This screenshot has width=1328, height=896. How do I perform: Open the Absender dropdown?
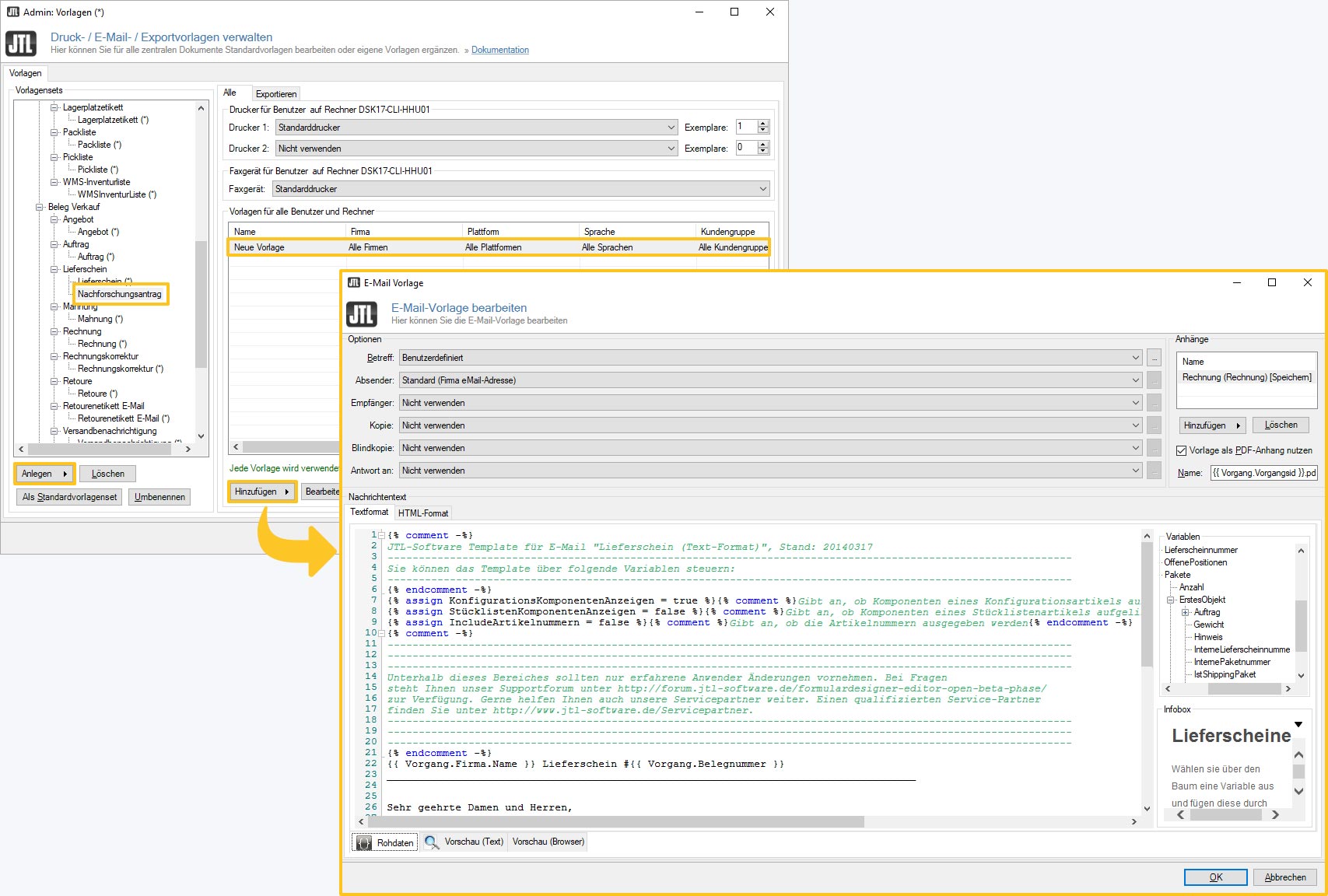click(x=1136, y=380)
